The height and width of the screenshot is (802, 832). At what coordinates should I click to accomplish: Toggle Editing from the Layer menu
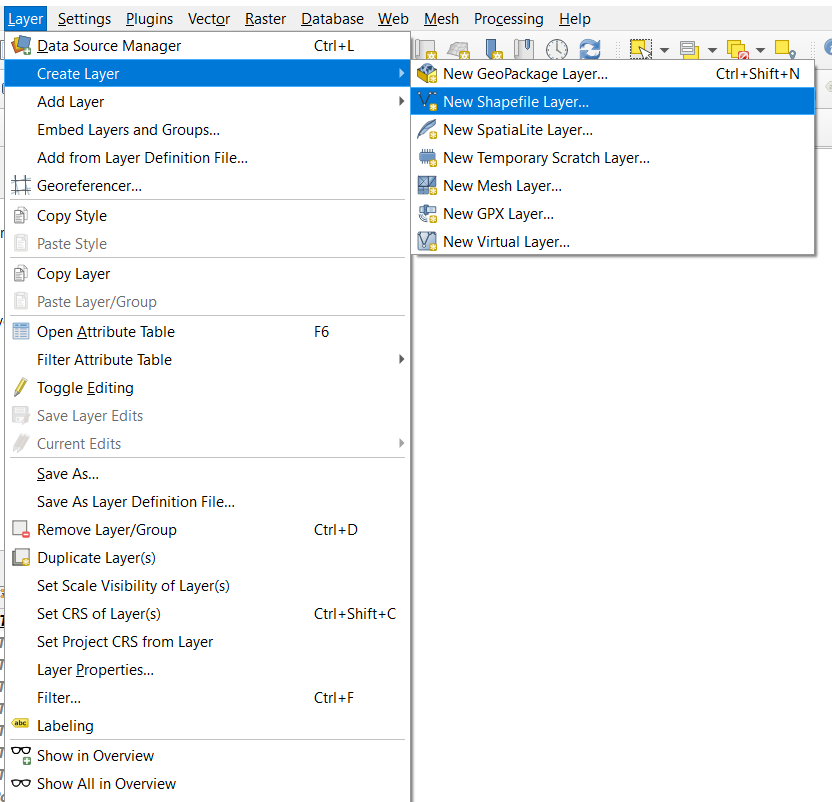85,388
